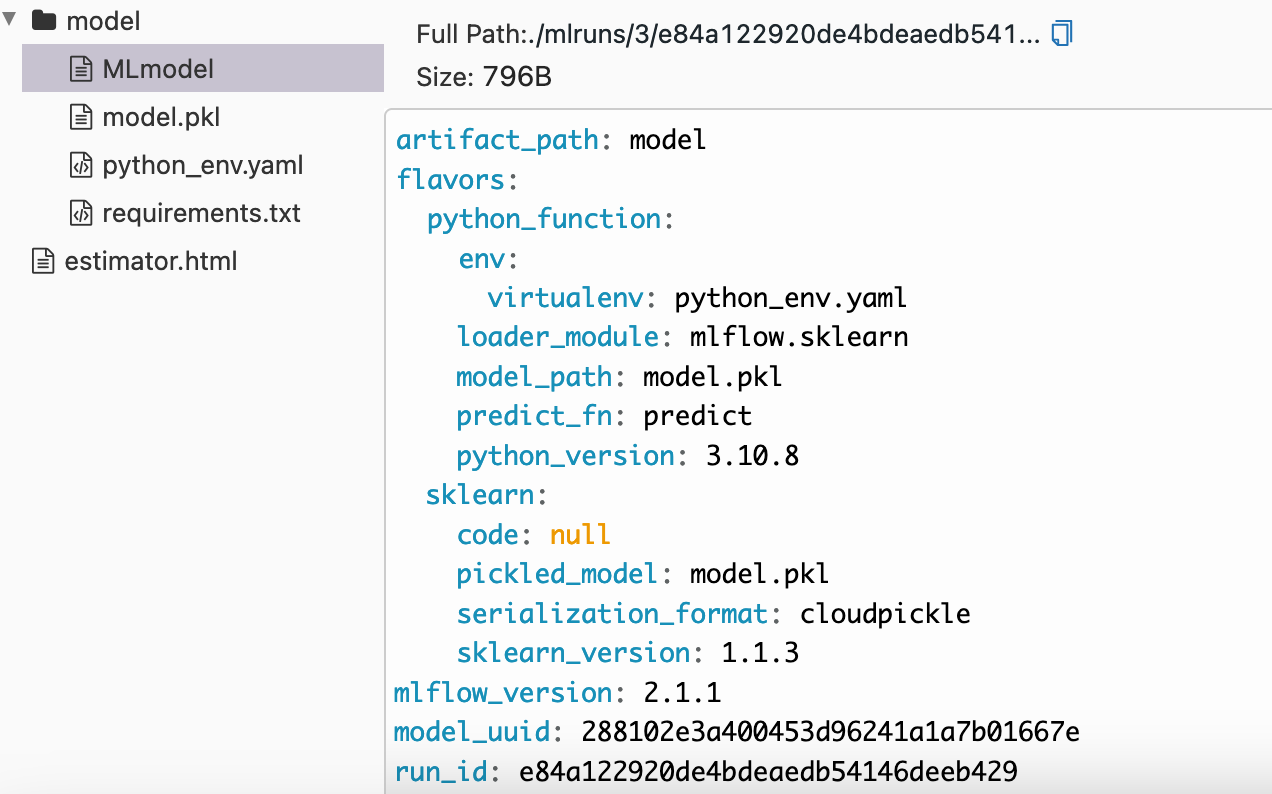
Task: Click the MLmodel file icon
Action: [80, 69]
